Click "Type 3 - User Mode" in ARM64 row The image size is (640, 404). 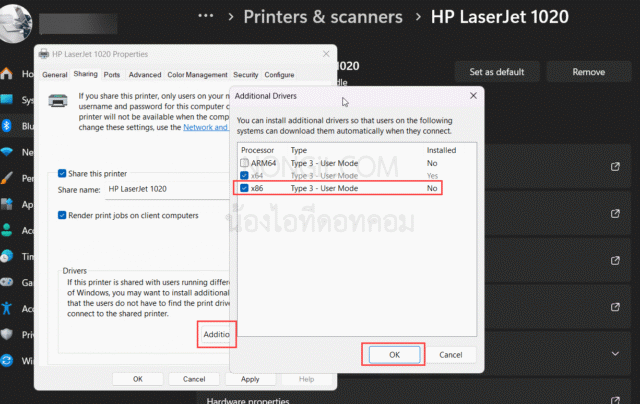pos(324,163)
